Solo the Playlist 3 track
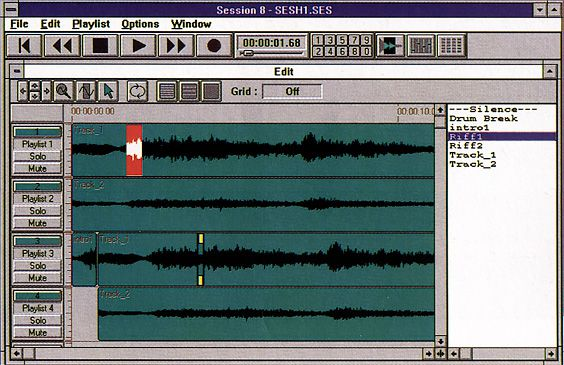The height and width of the screenshot is (365, 564). [37, 266]
